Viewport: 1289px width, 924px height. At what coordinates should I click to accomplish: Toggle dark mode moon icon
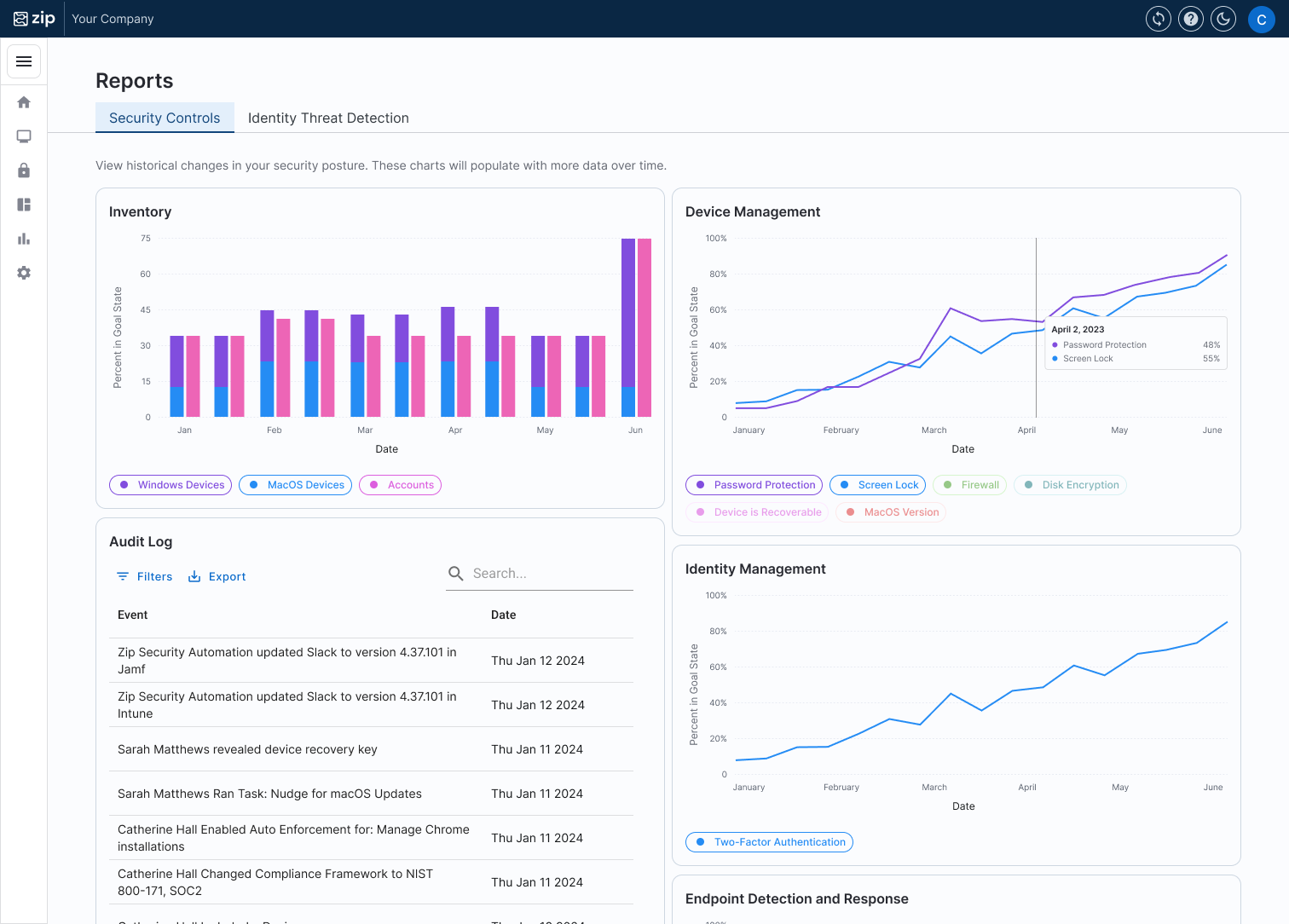click(x=1223, y=19)
